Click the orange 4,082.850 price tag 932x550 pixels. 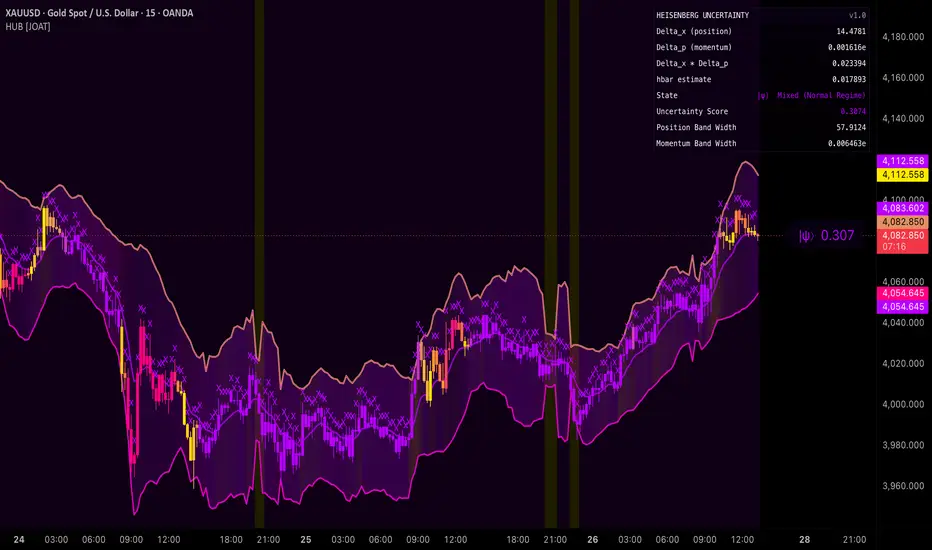click(902, 222)
